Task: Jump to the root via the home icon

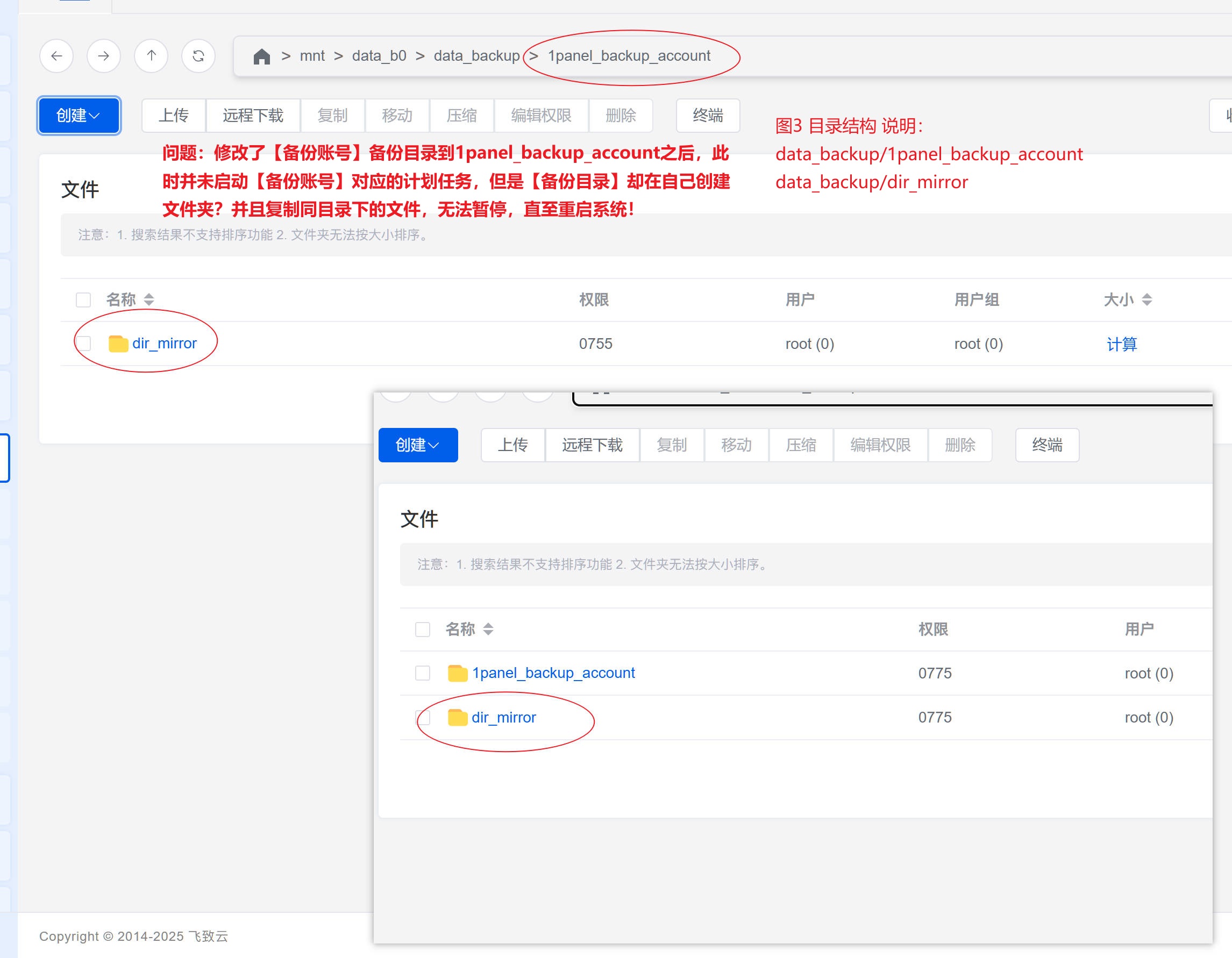Action: point(262,56)
